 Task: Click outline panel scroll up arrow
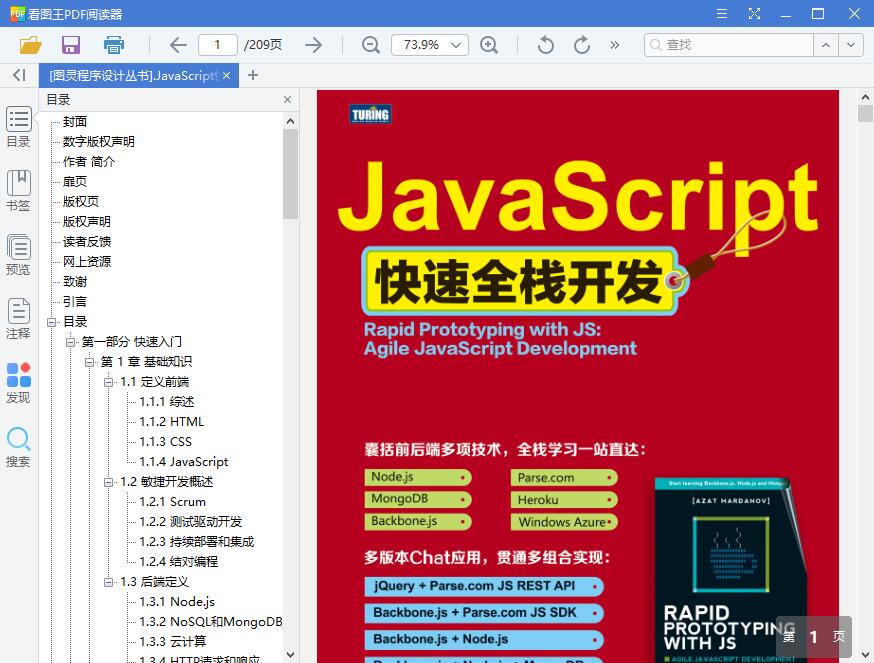(290, 120)
